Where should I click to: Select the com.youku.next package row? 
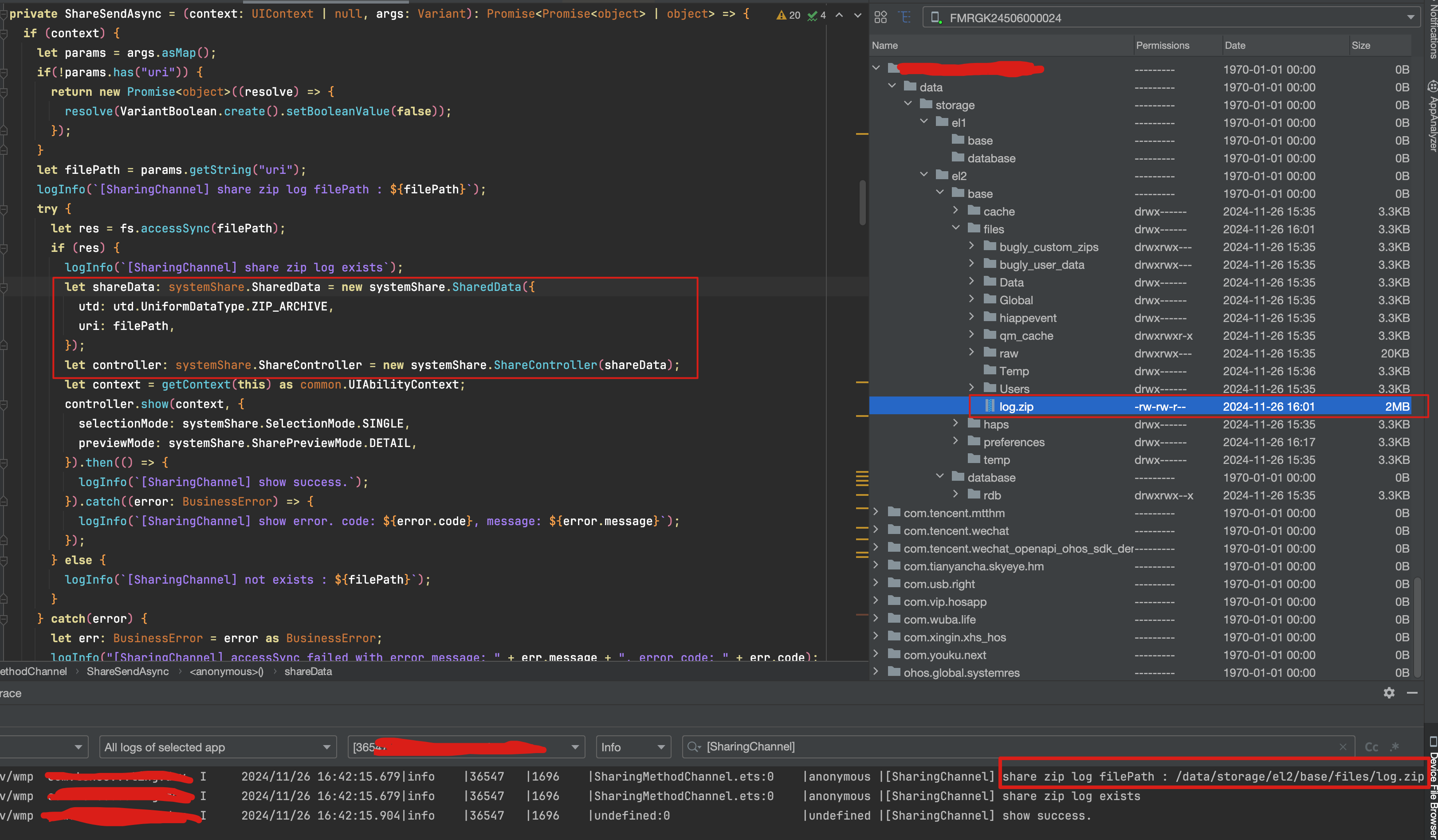1141,655
